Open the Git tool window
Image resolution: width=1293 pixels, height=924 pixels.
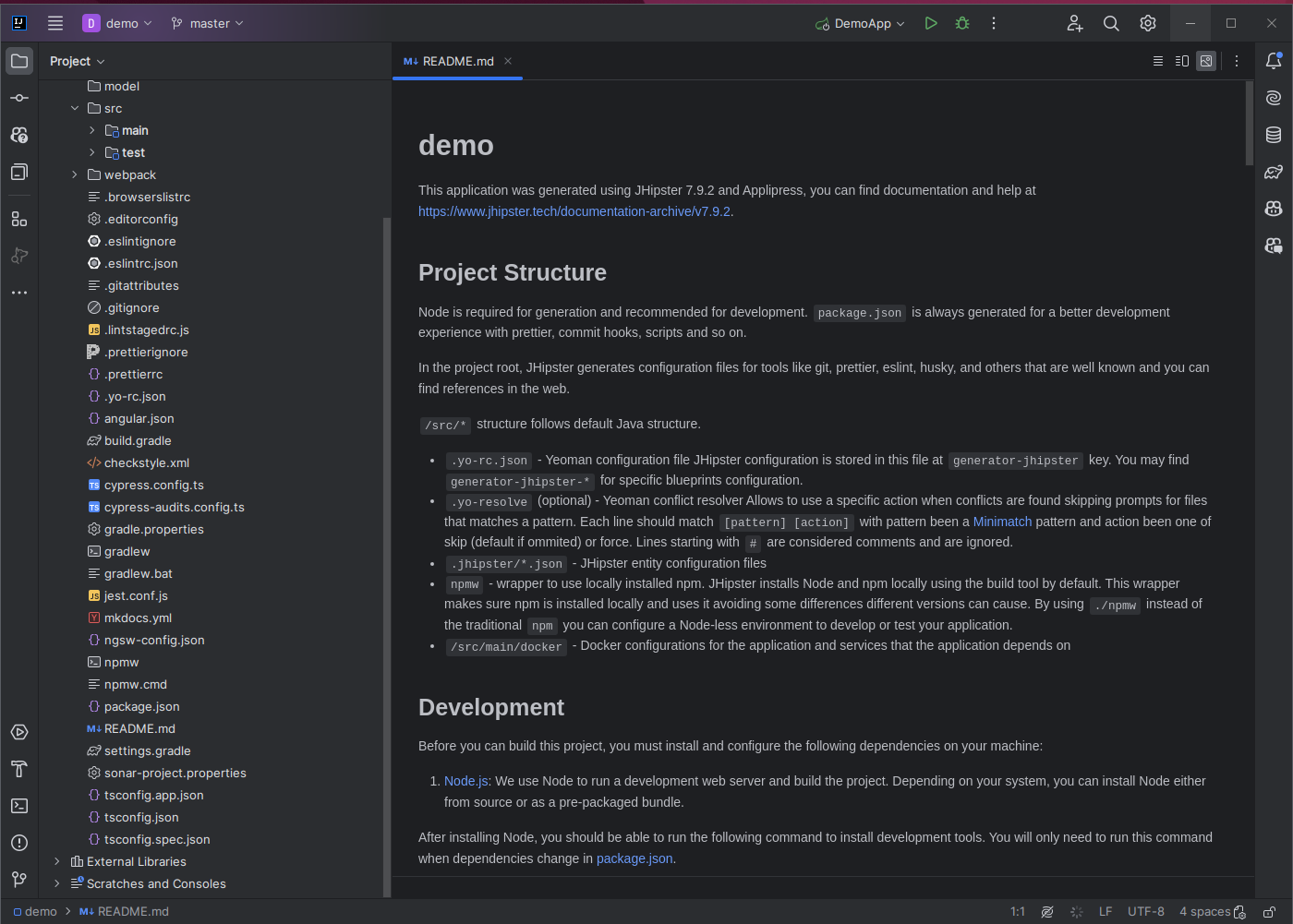pos(19,880)
